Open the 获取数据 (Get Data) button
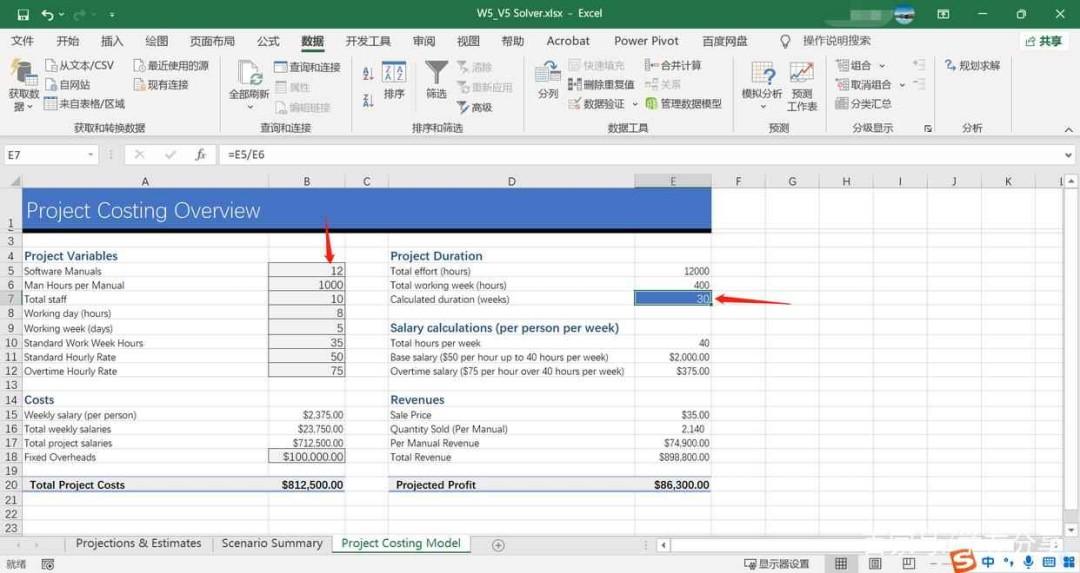The image size is (1080, 573). (x=23, y=85)
